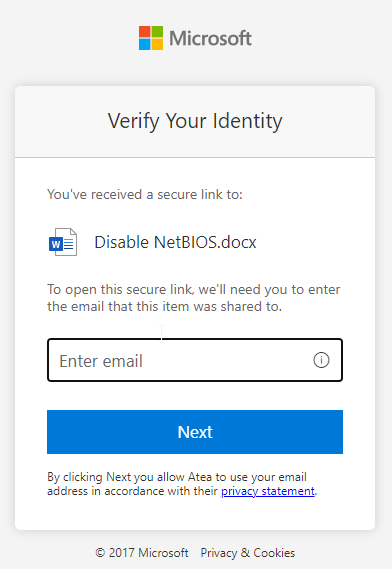This screenshot has width=392, height=569.
Task: Click the red square of Microsoft logo
Action: point(144,32)
